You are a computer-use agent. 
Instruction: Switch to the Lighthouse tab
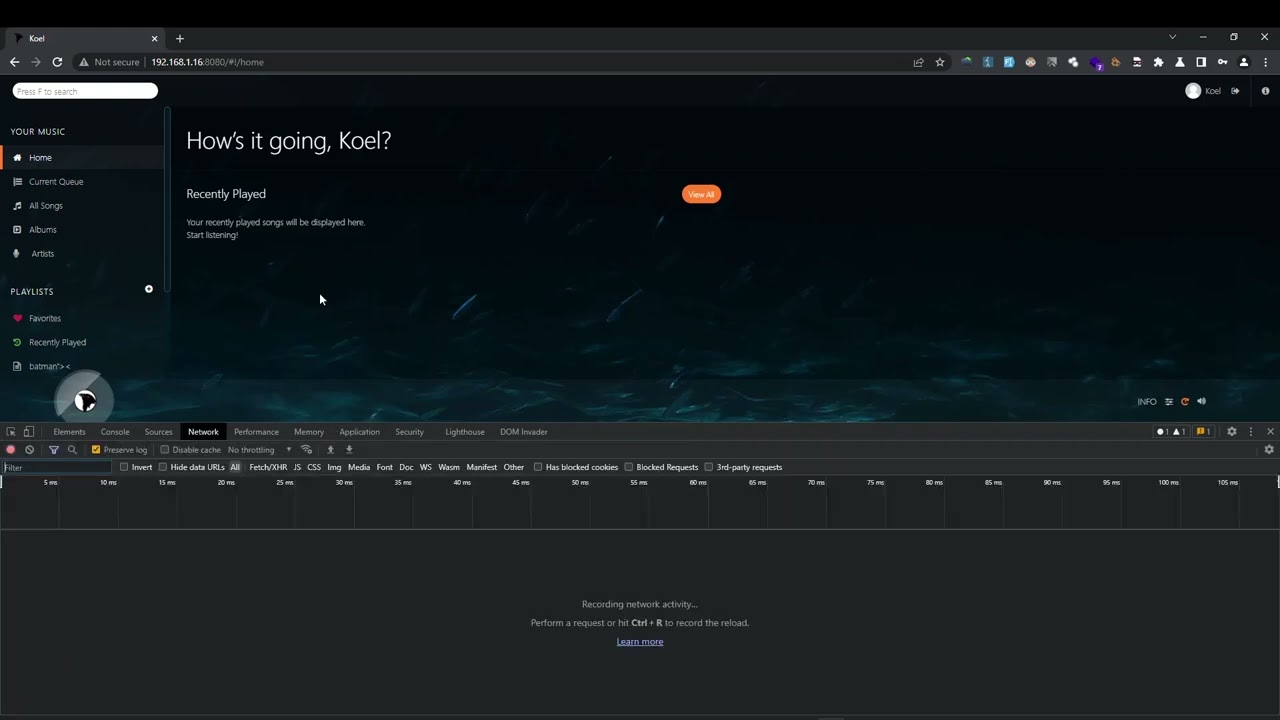pyautogui.click(x=465, y=432)
